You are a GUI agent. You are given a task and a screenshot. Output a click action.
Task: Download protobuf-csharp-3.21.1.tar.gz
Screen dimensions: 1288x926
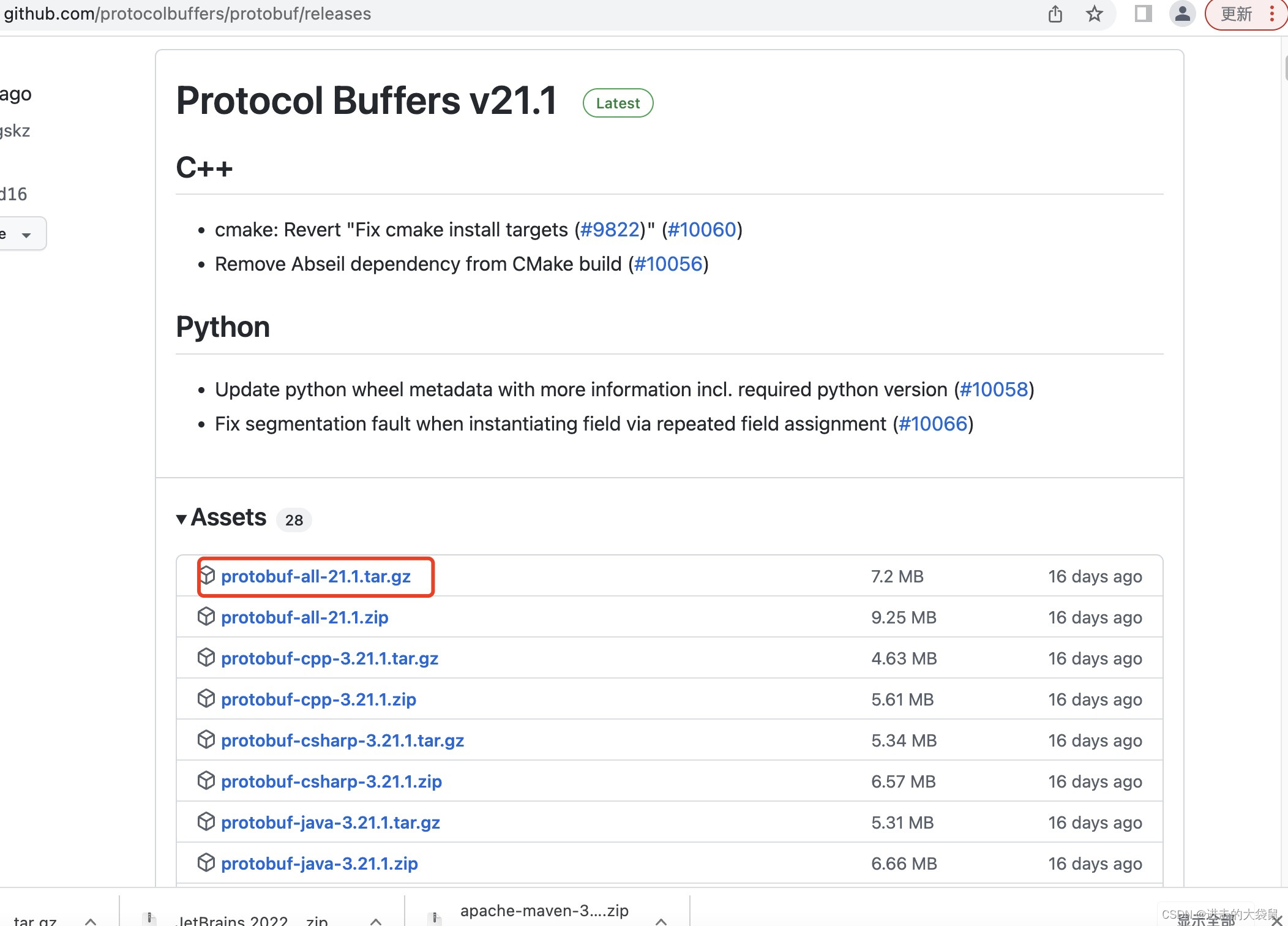point(343,740)
